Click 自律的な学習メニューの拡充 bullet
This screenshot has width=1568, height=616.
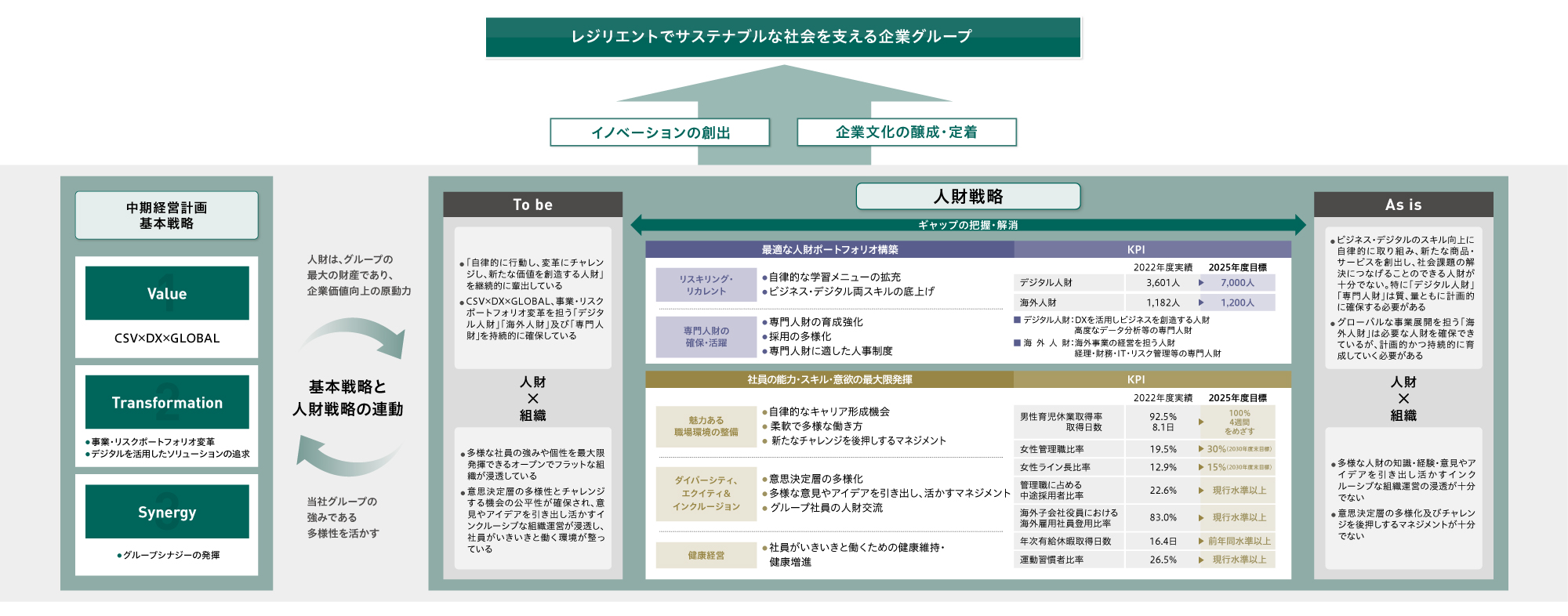(831, 277)
